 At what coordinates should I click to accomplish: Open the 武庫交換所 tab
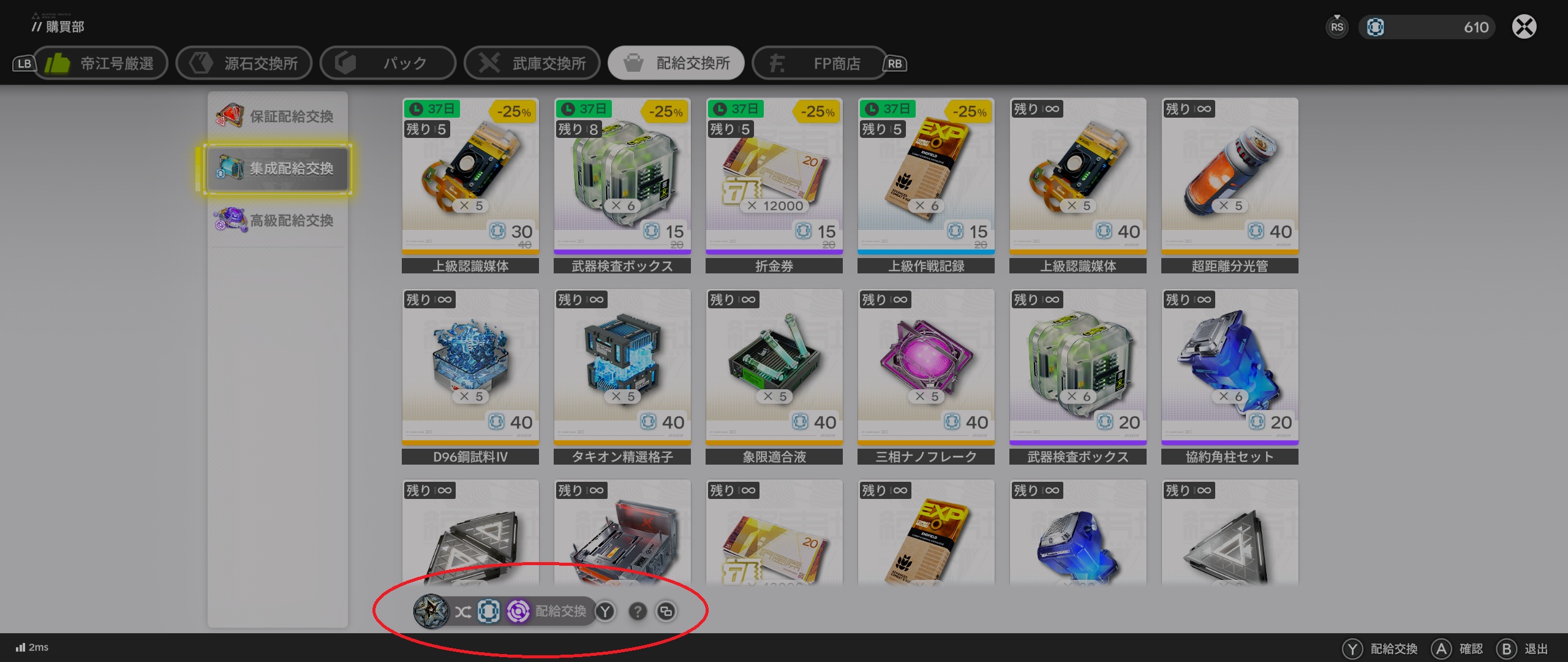coord(532,63)
